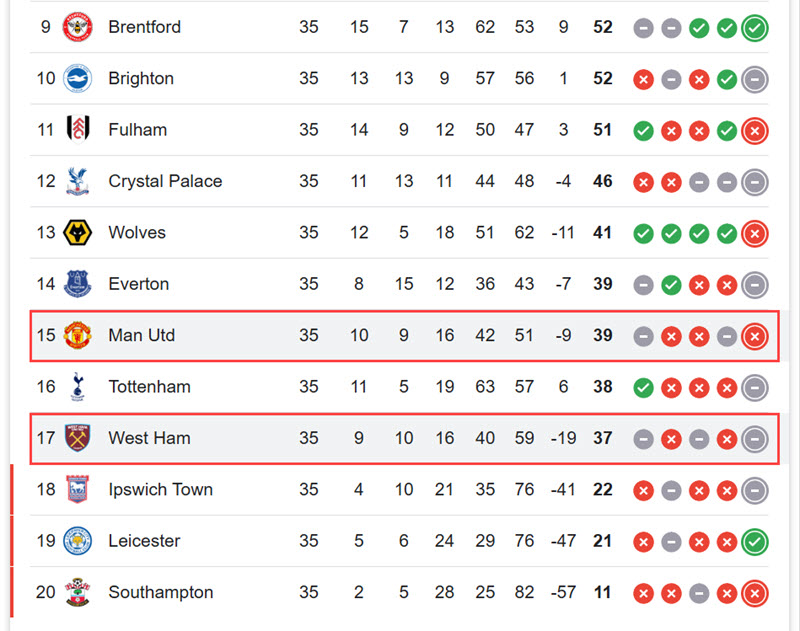Click the Everton club crest
The image size is (800, 631).
[x=77, y=284]
